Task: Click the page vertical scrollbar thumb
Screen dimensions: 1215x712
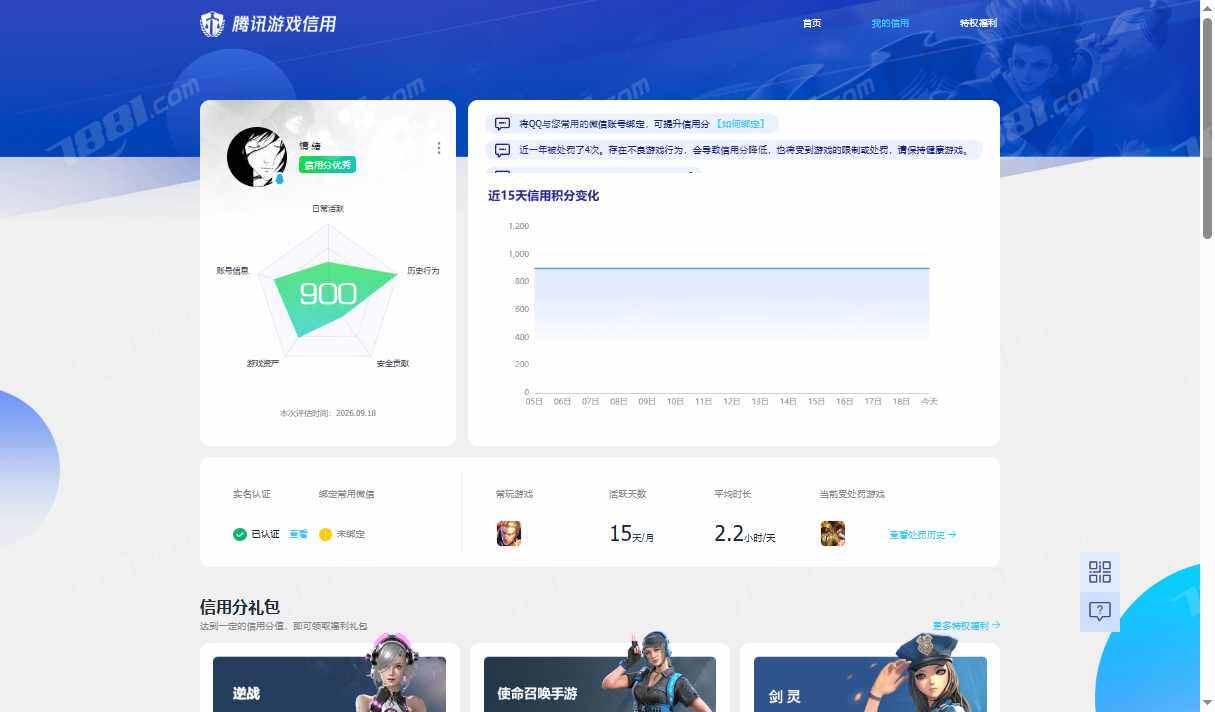Action: 1207,128
